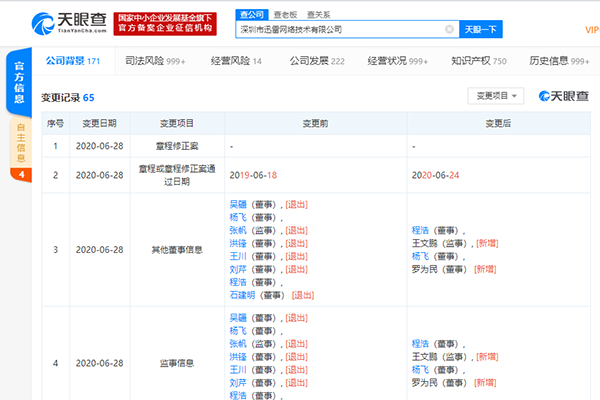Open 杨飞 link in row 4 变更后
The height and width of the screenshot is (400, 600).
[x=420, y=370]
